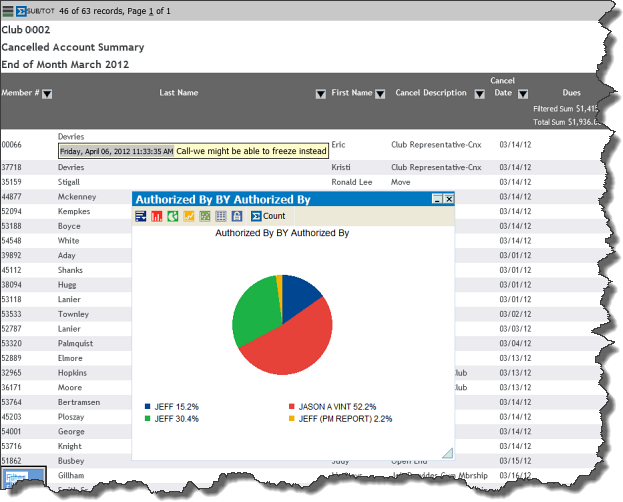Click the Count sigma button
The width and height of the screenshot is (623, 502).
pyautogui.click(x=268, y=216)
